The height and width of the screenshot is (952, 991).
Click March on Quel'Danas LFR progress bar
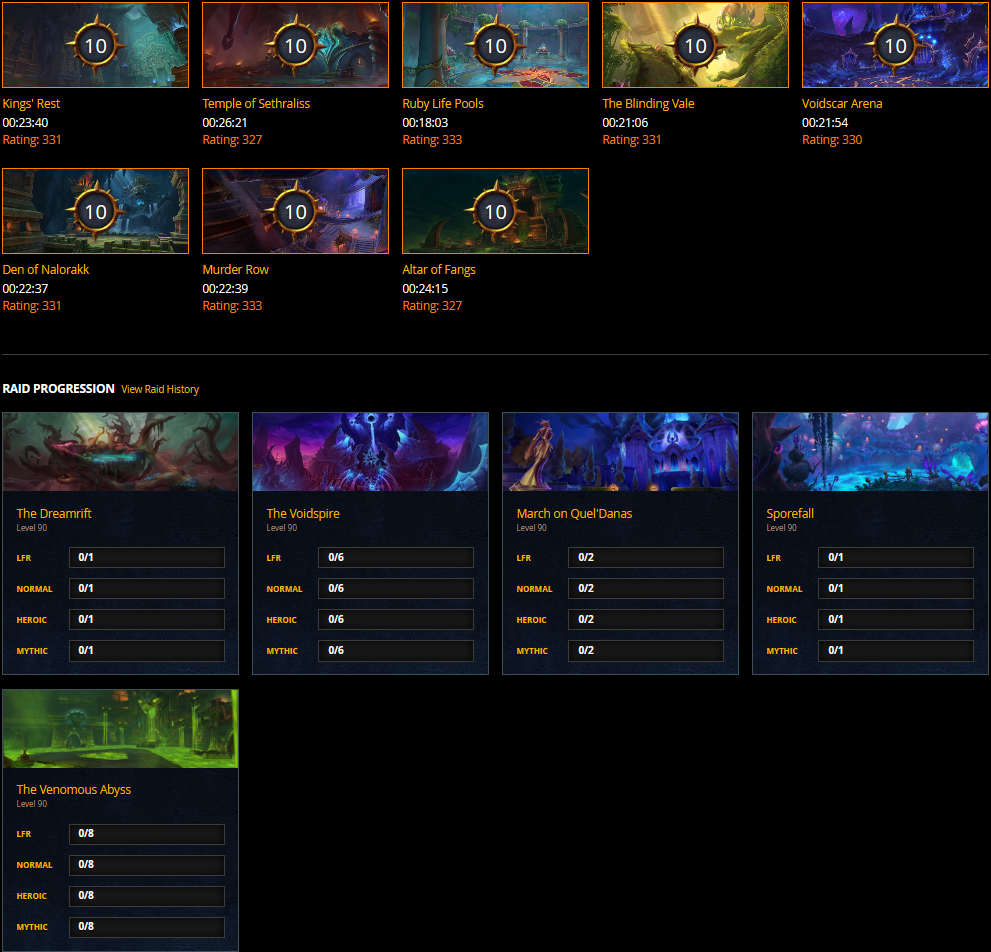[646, 558]
